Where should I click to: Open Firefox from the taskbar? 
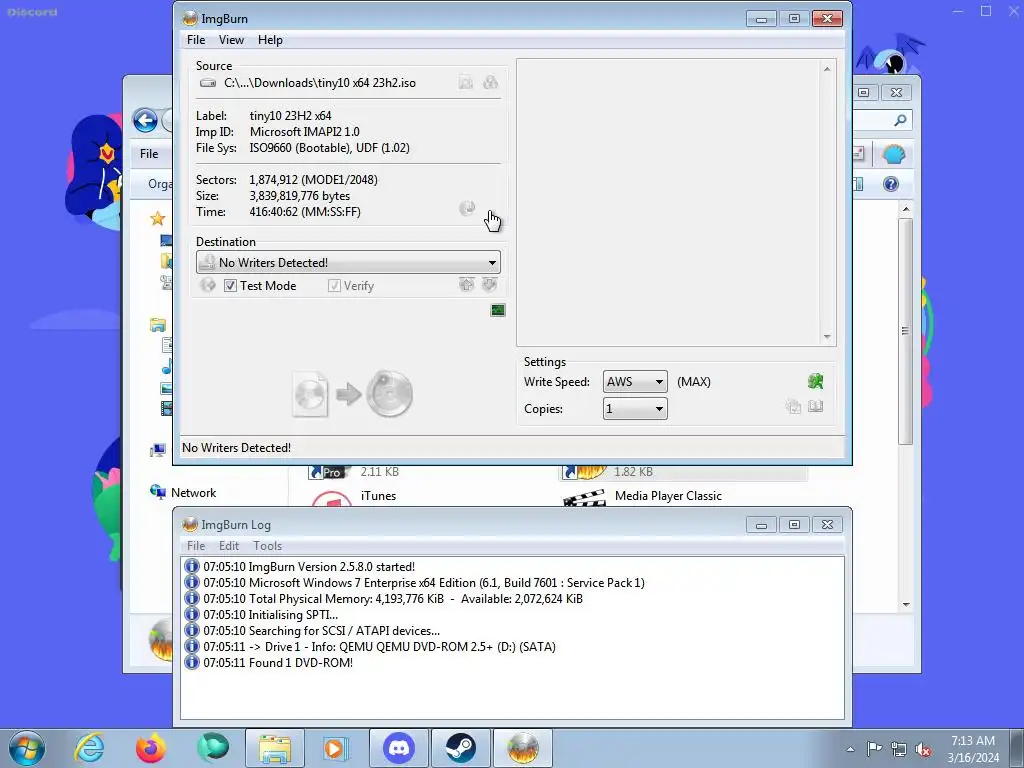[151, 748]
